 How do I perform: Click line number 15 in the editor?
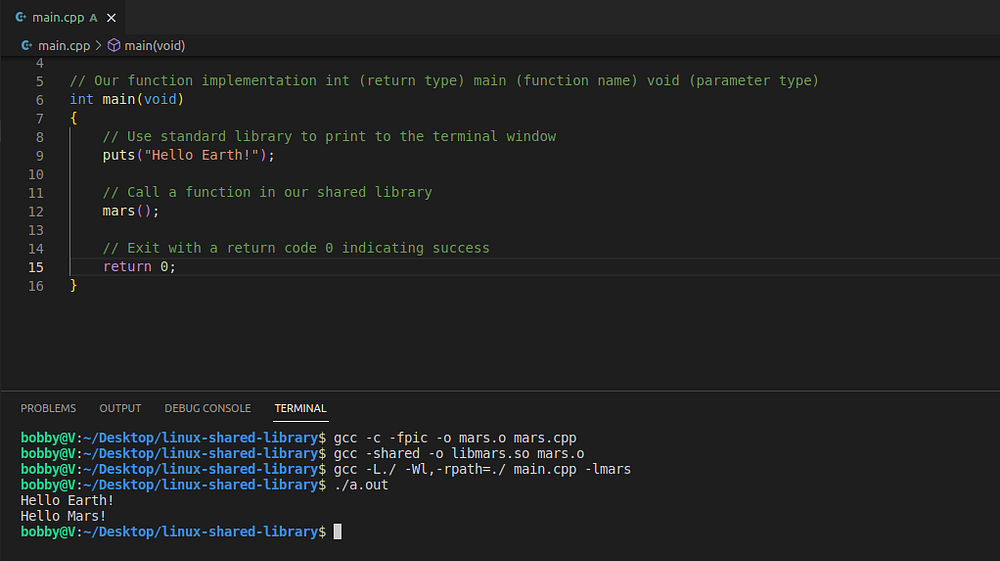click(36, 267)
